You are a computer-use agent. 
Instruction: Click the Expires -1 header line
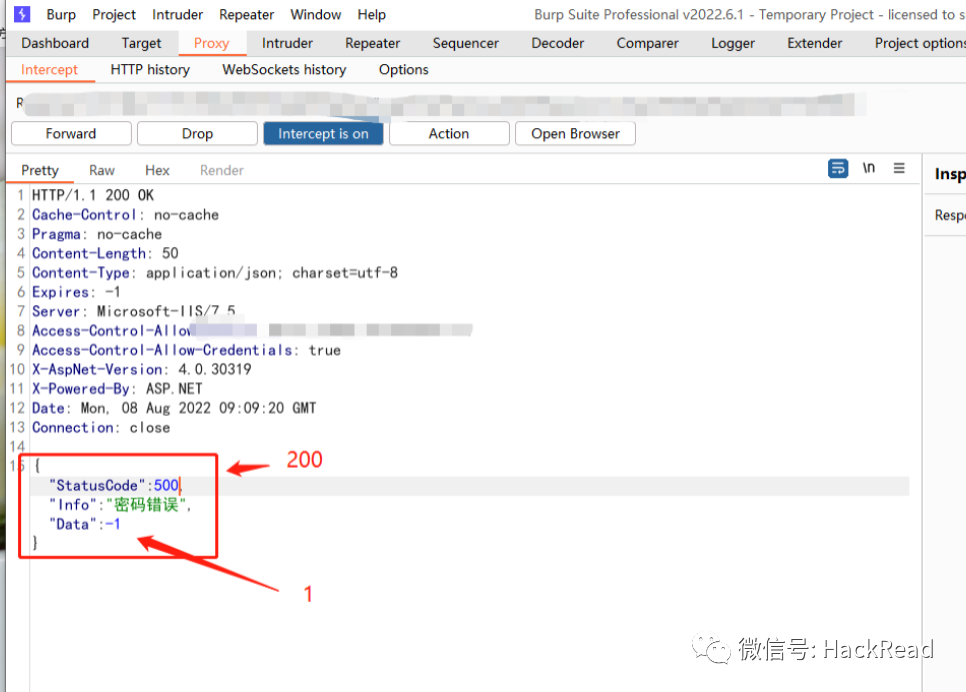point(76,292)
